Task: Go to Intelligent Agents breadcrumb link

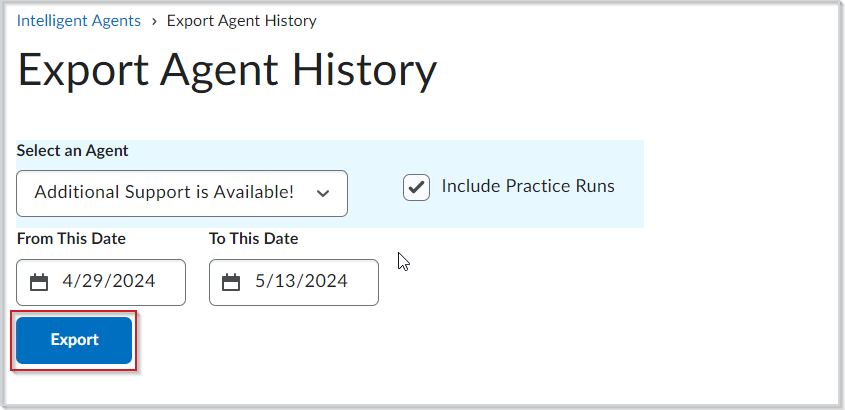Action: [x=79, y=21]
